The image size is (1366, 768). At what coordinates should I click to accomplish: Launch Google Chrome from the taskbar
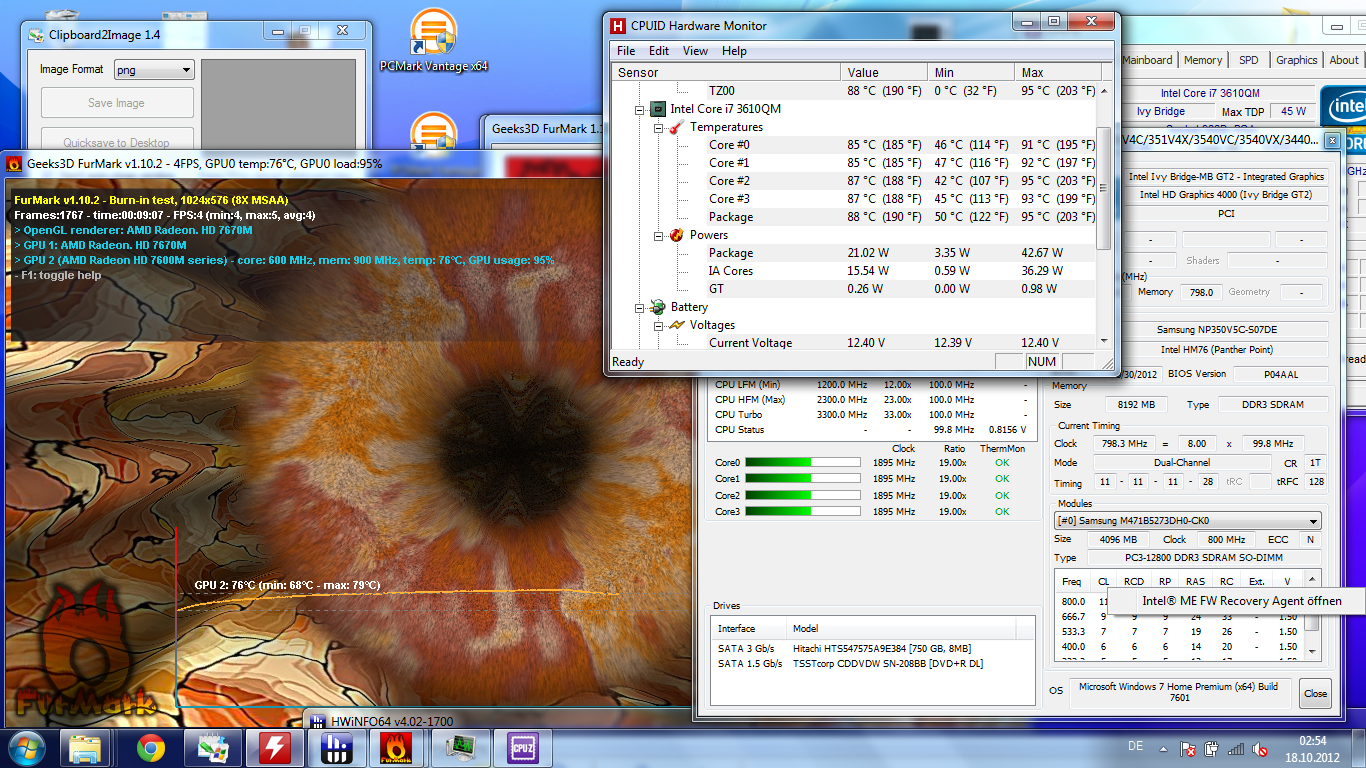click(x=151, y=748)
